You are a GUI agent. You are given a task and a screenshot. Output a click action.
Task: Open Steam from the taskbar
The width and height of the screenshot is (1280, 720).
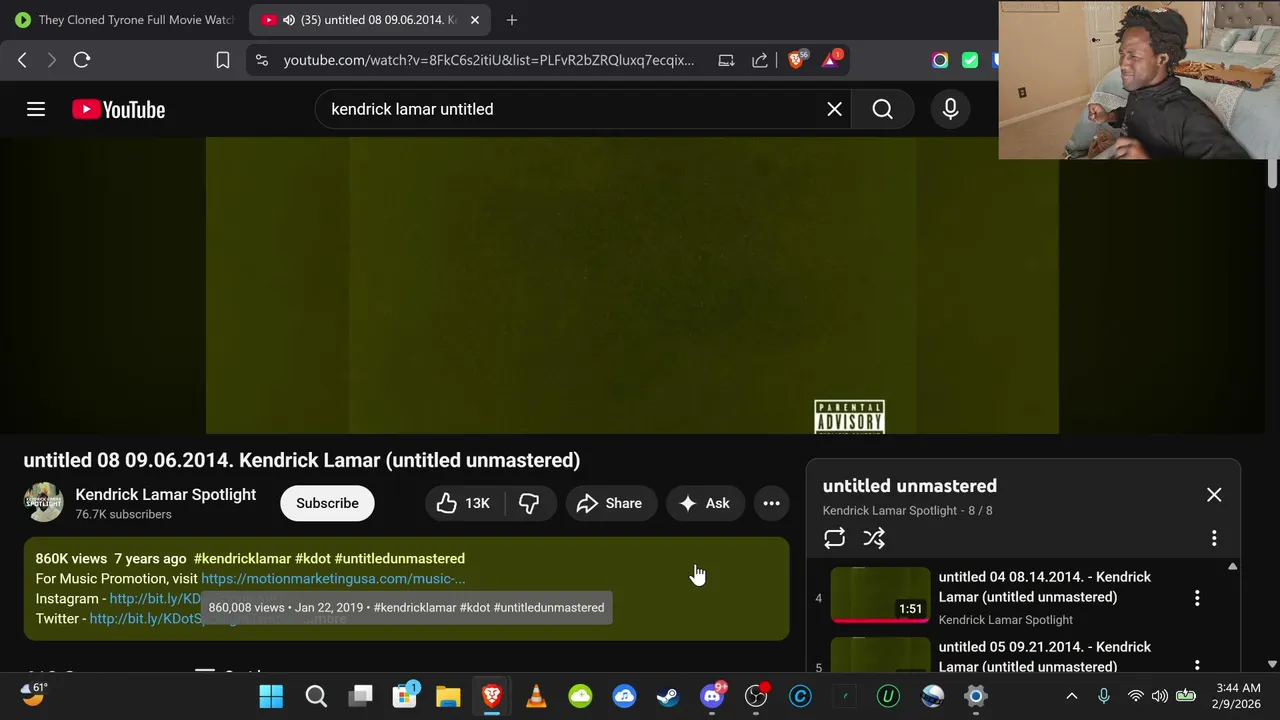pyautogui.click(x=668, y=696)
